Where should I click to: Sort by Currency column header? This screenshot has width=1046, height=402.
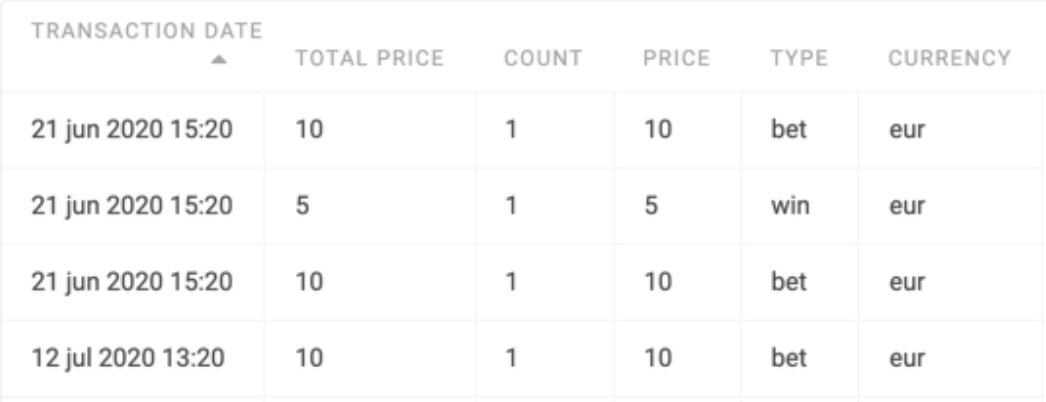pos(950,59)
